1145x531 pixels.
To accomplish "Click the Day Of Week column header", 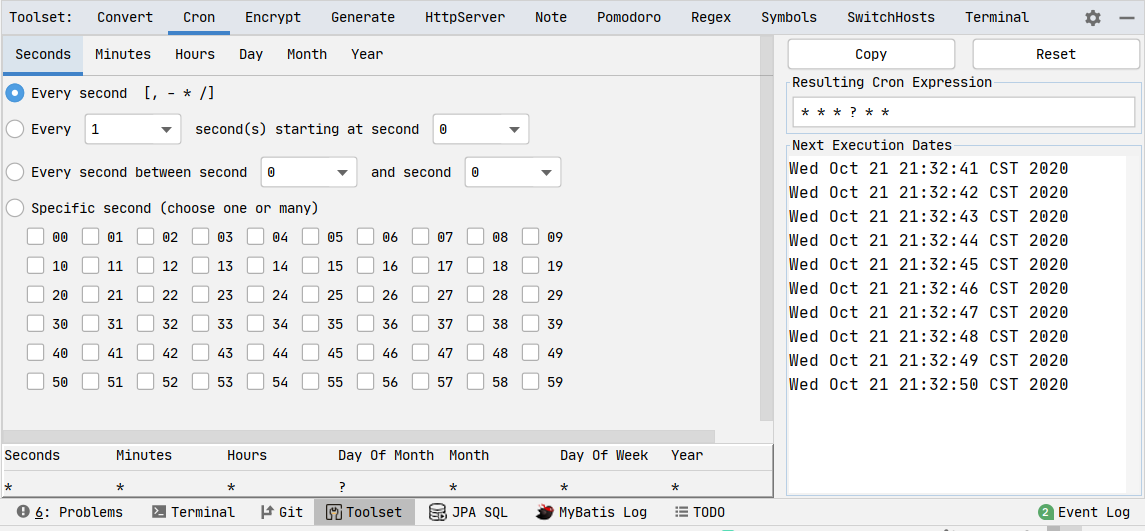I will coord(604,455).
